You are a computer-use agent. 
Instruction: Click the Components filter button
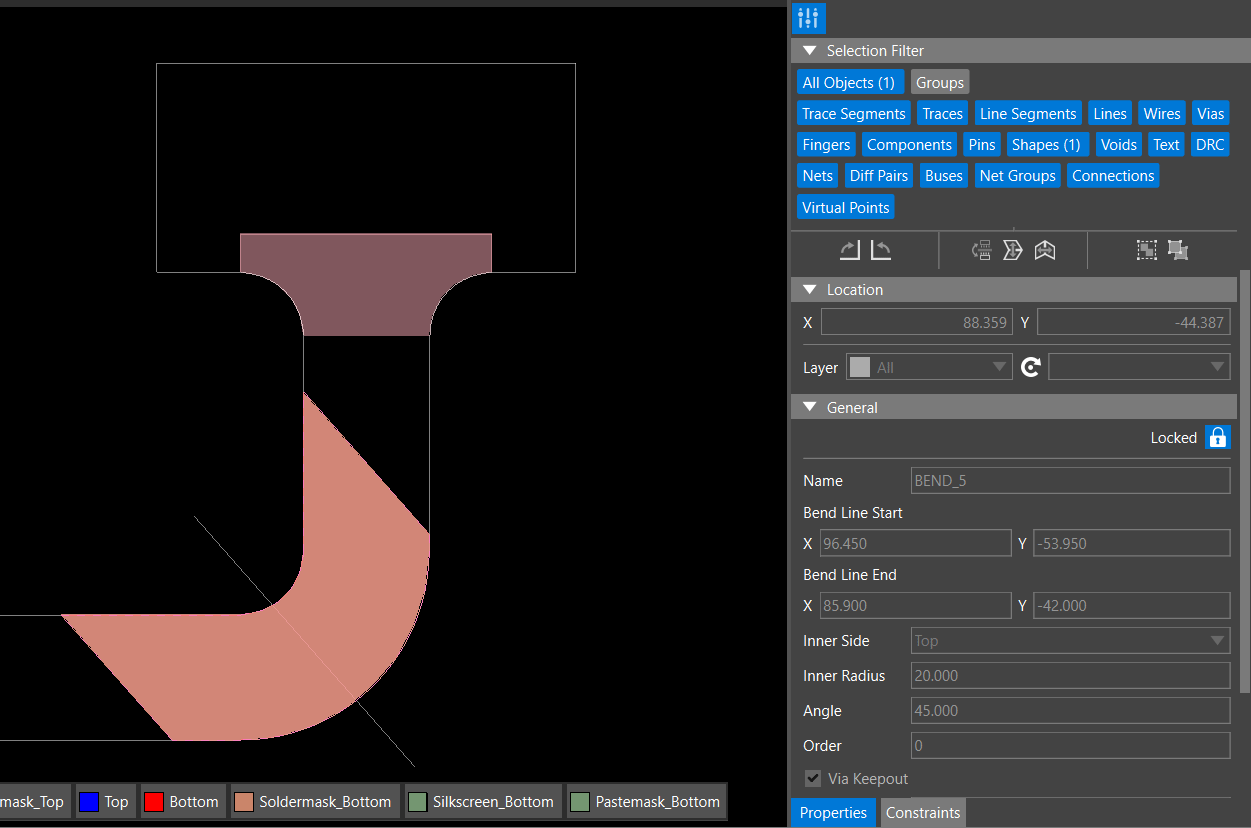coord(909,144)
